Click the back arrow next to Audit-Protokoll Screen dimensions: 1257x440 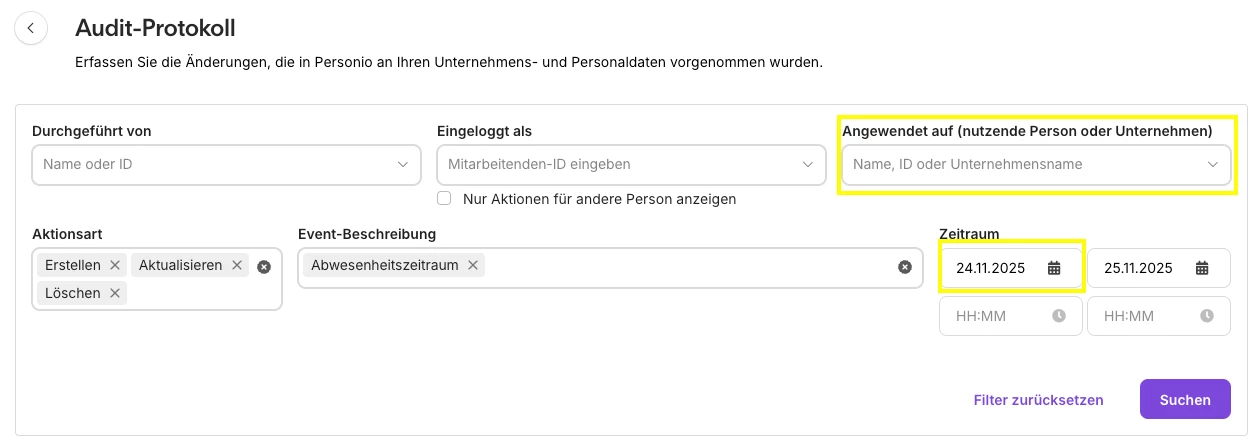click(x=31, y=28)
